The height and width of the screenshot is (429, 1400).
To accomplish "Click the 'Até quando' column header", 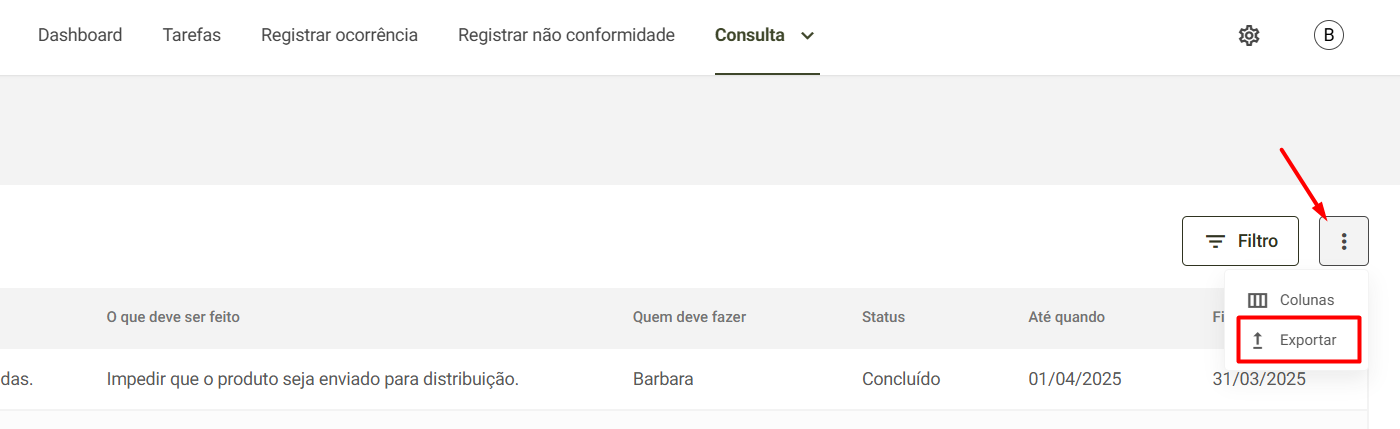I will 1066,317.
